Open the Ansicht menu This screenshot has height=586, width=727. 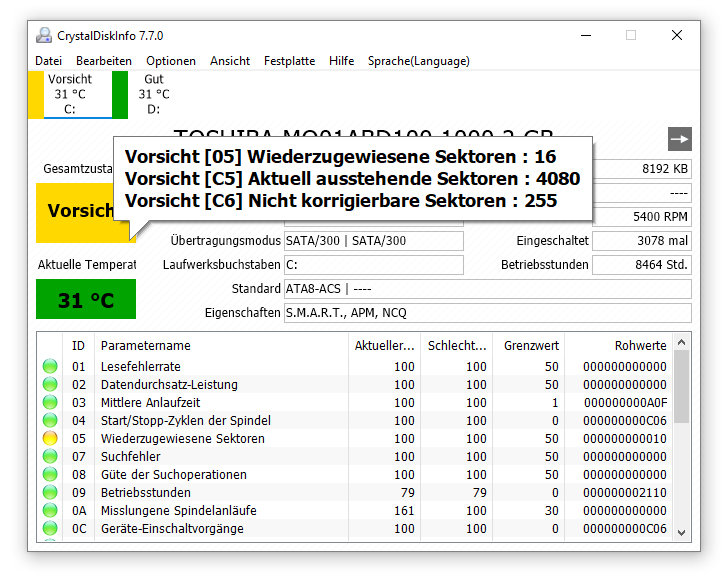tap(230, 61)
